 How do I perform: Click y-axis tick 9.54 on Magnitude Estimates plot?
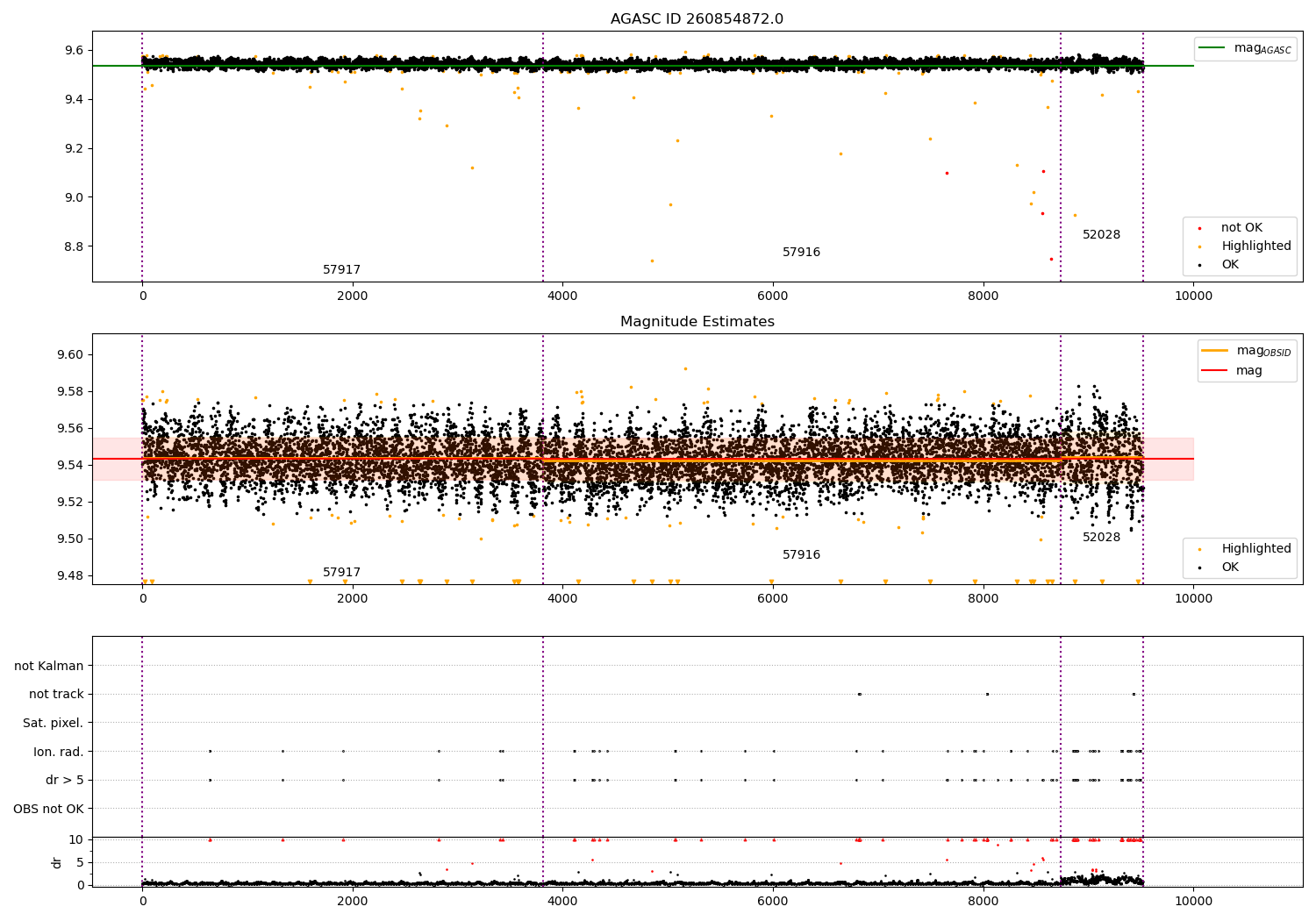pos(69,466)
